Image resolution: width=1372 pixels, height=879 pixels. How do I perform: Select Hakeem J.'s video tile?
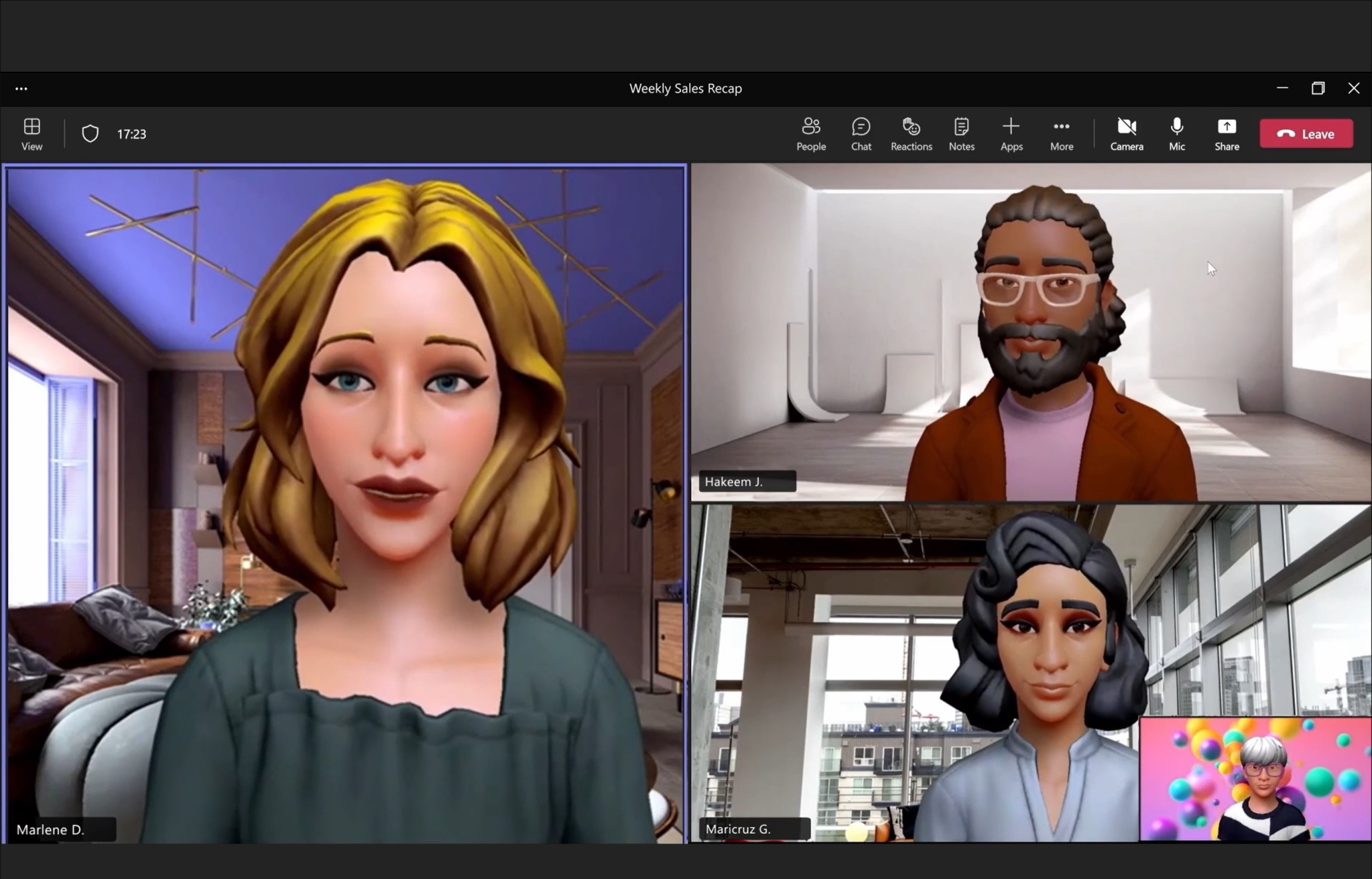[x=1031, y=332]
